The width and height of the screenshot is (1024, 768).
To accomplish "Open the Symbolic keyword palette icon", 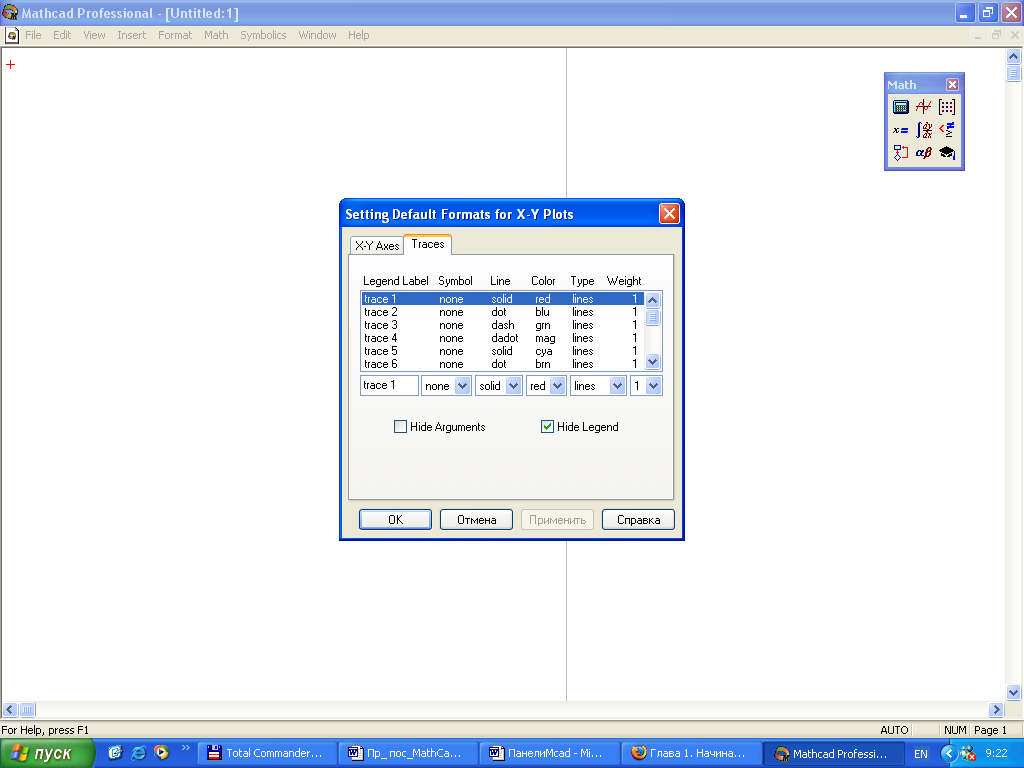I will [x=947, y=153].
